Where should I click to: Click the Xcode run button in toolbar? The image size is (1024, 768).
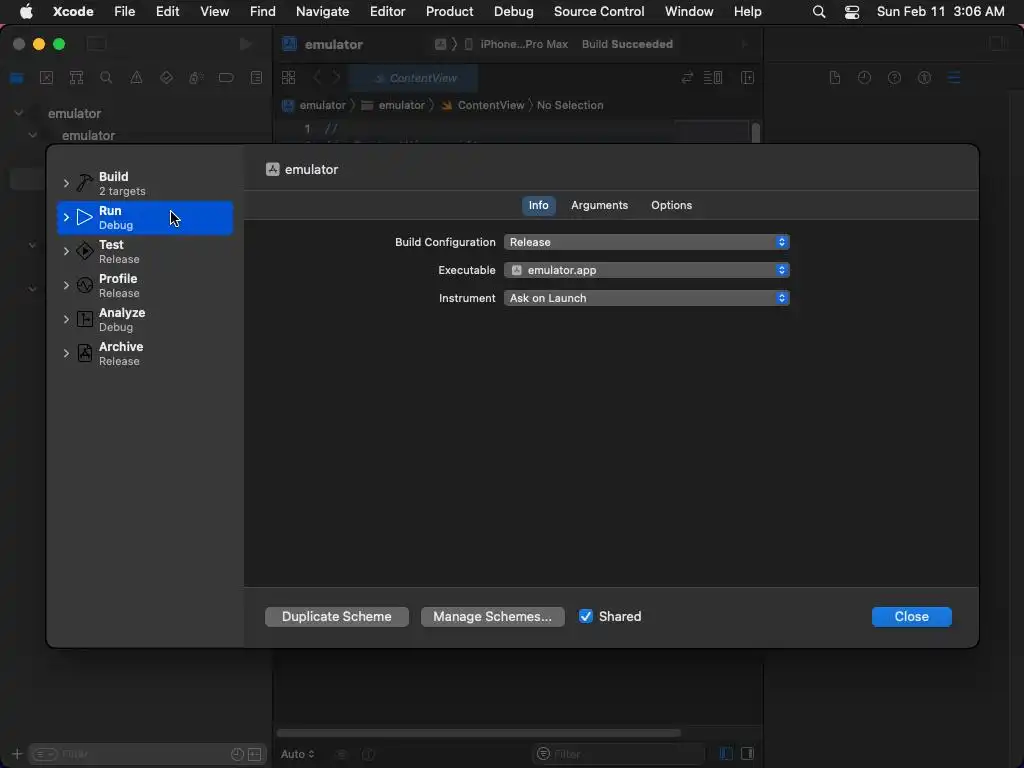pos(246,44)
